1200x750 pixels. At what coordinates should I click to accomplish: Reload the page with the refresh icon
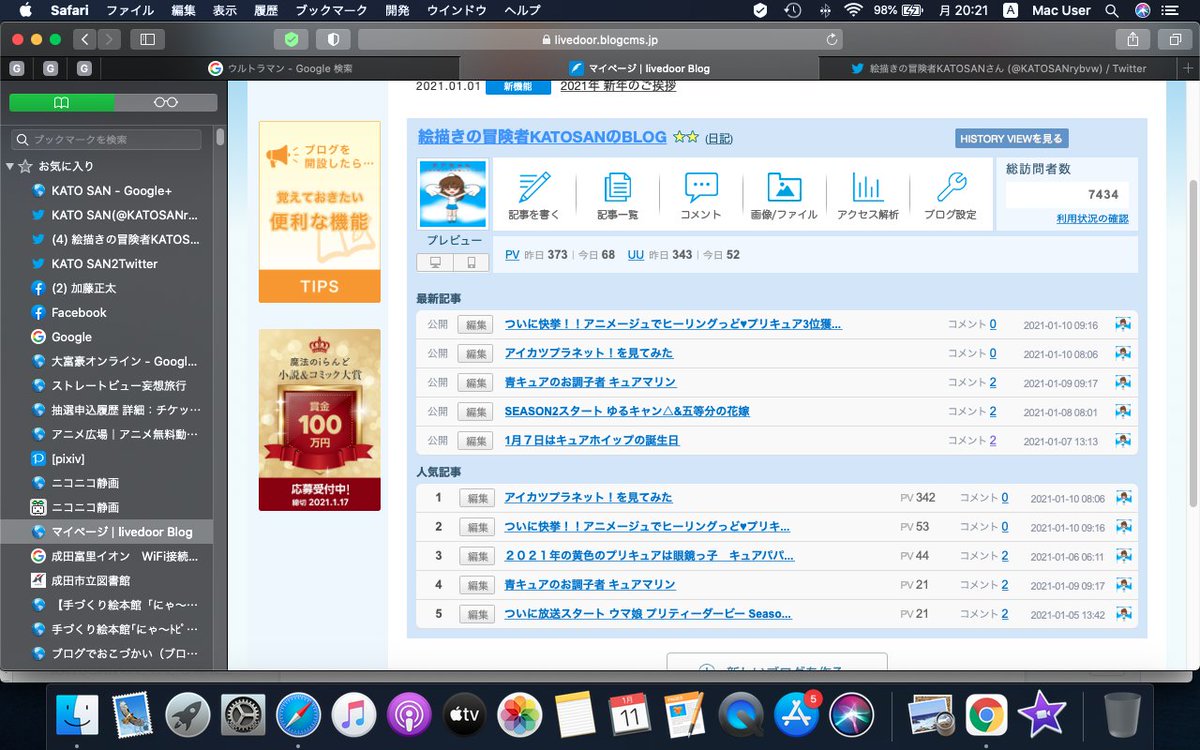point(832,40)
